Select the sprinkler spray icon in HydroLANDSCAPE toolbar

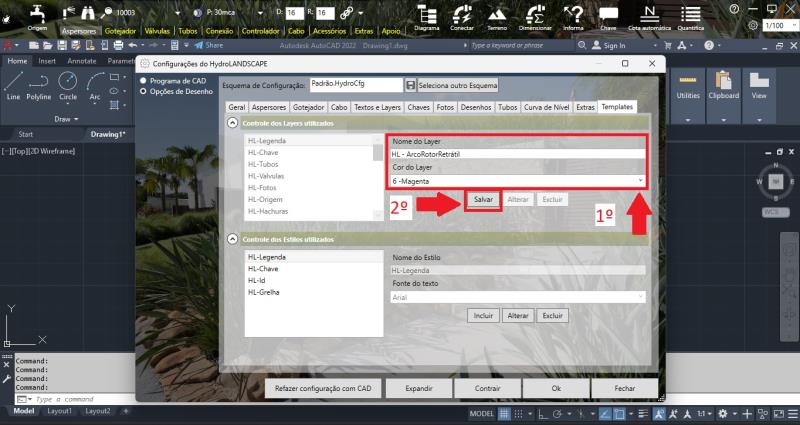click(x=68, y=12)
